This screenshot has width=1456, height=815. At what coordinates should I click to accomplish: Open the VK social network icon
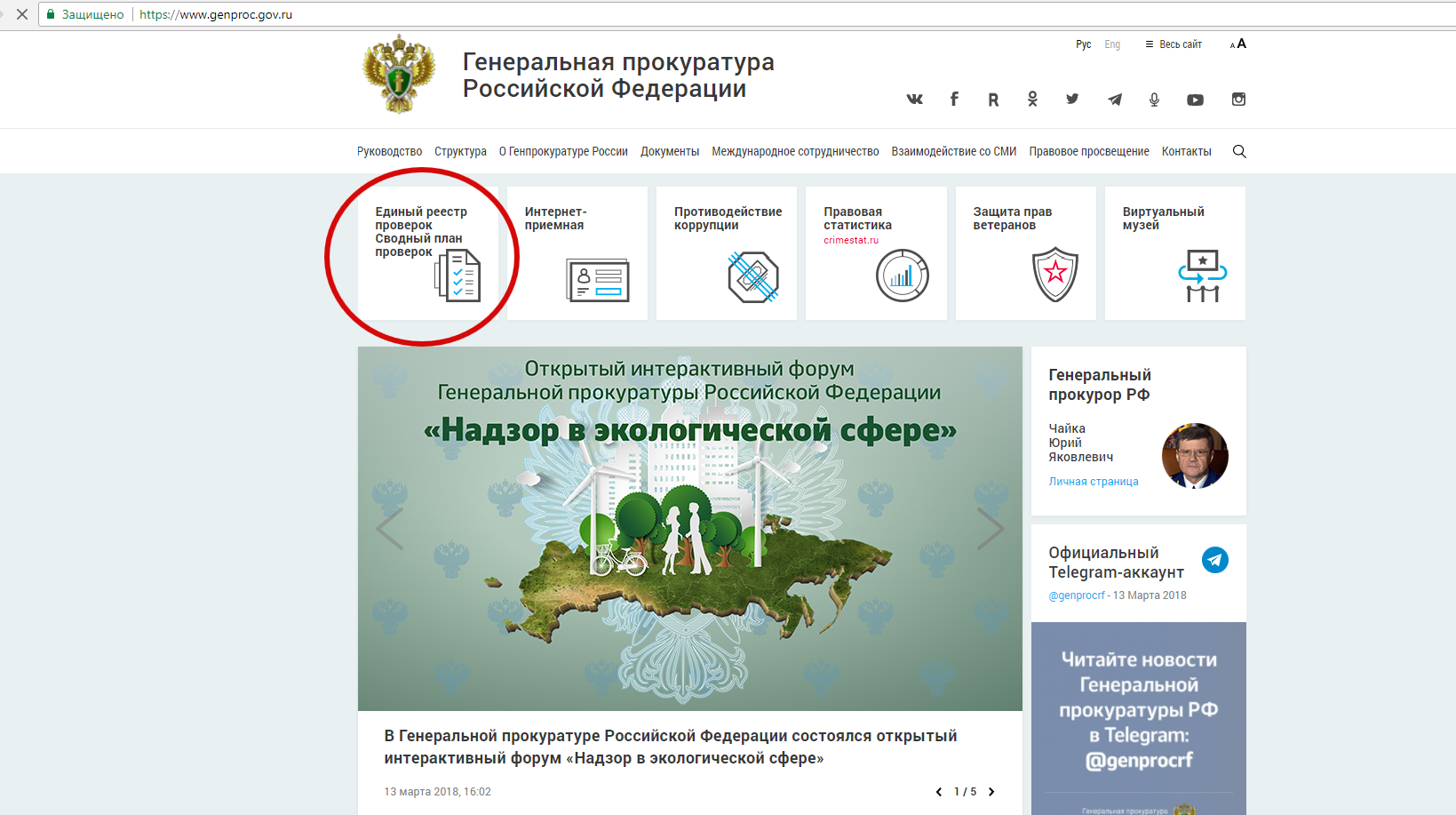[x=914, y=100]
